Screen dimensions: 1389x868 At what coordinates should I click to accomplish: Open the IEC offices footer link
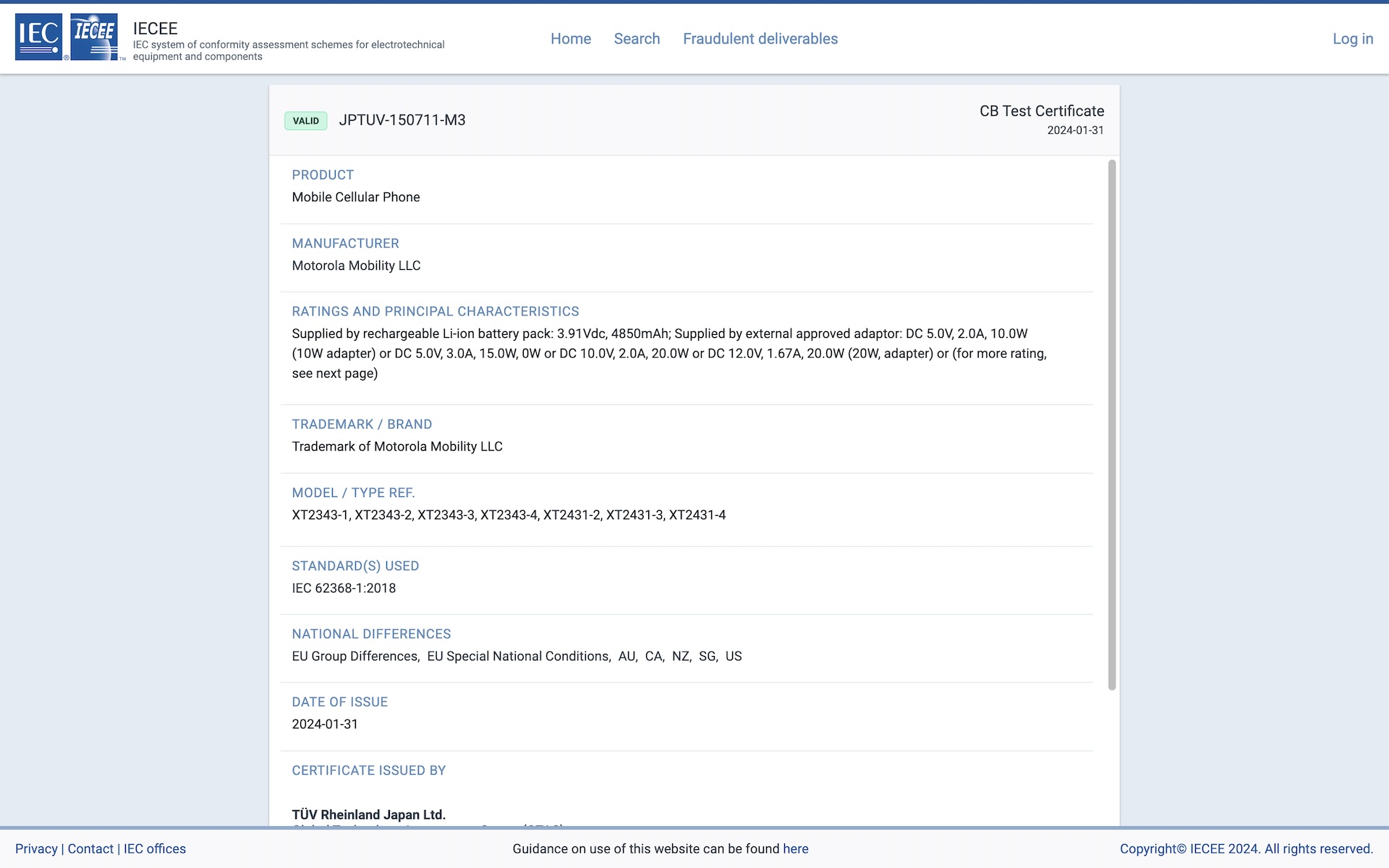click(x=155, y=848)
